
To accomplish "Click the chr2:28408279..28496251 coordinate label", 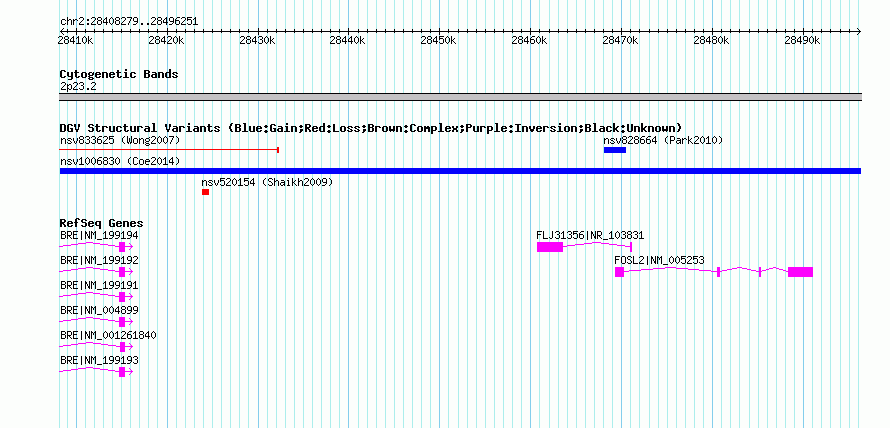I will [x=129, y=21].
